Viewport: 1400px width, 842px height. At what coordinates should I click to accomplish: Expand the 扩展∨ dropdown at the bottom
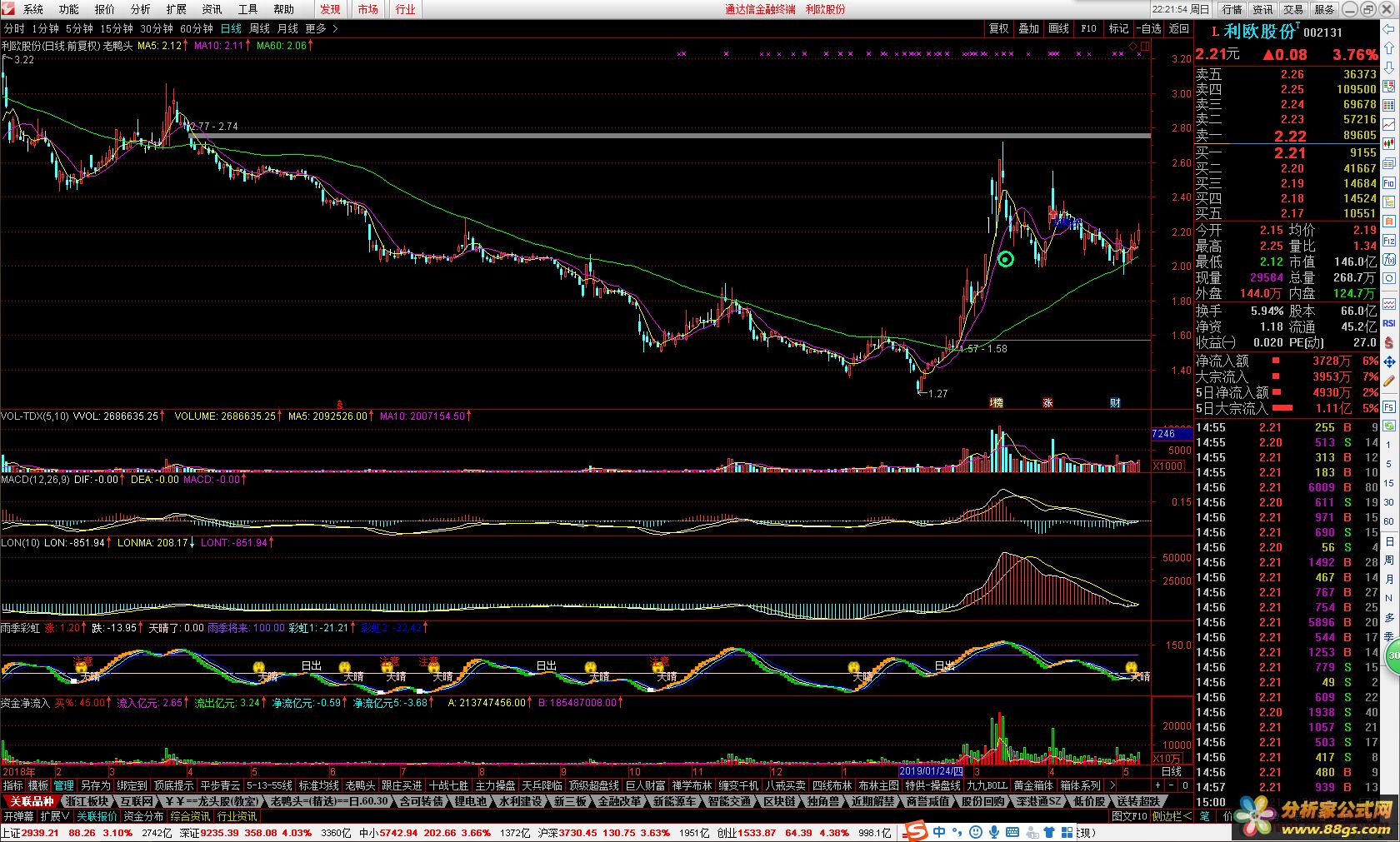coord(54,816)
